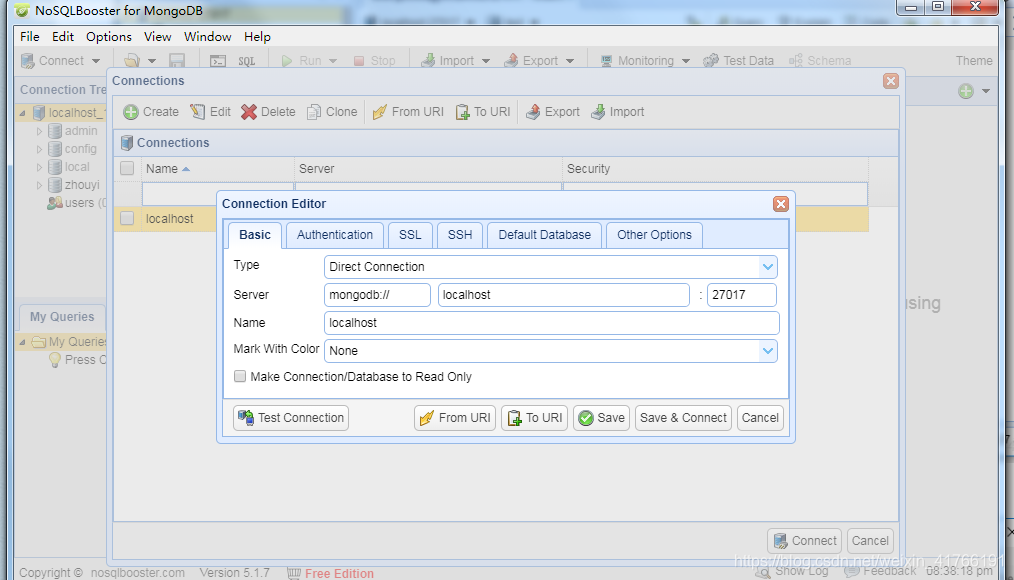The height and width of the screenshot is (580, 1014).
Task: Open the Window menu
Action: click(208, 37)
